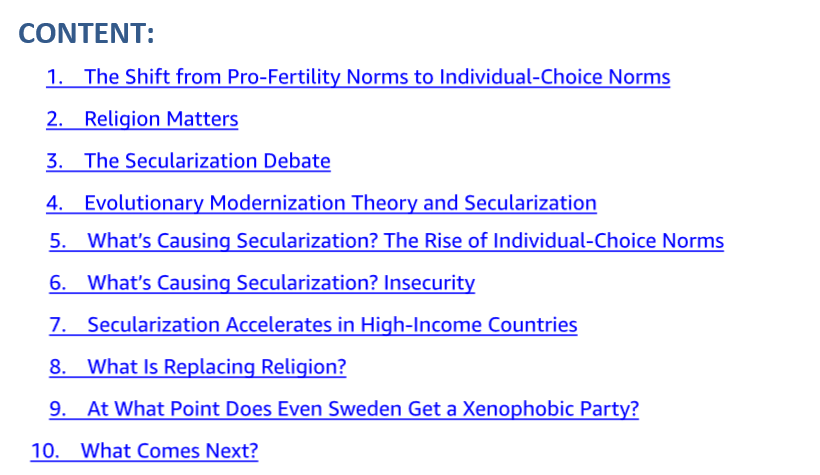This screenshot has width=820, height=475.
Task: Click the number 9 beside the Sweden entry
Action: [x=58, y=409]
